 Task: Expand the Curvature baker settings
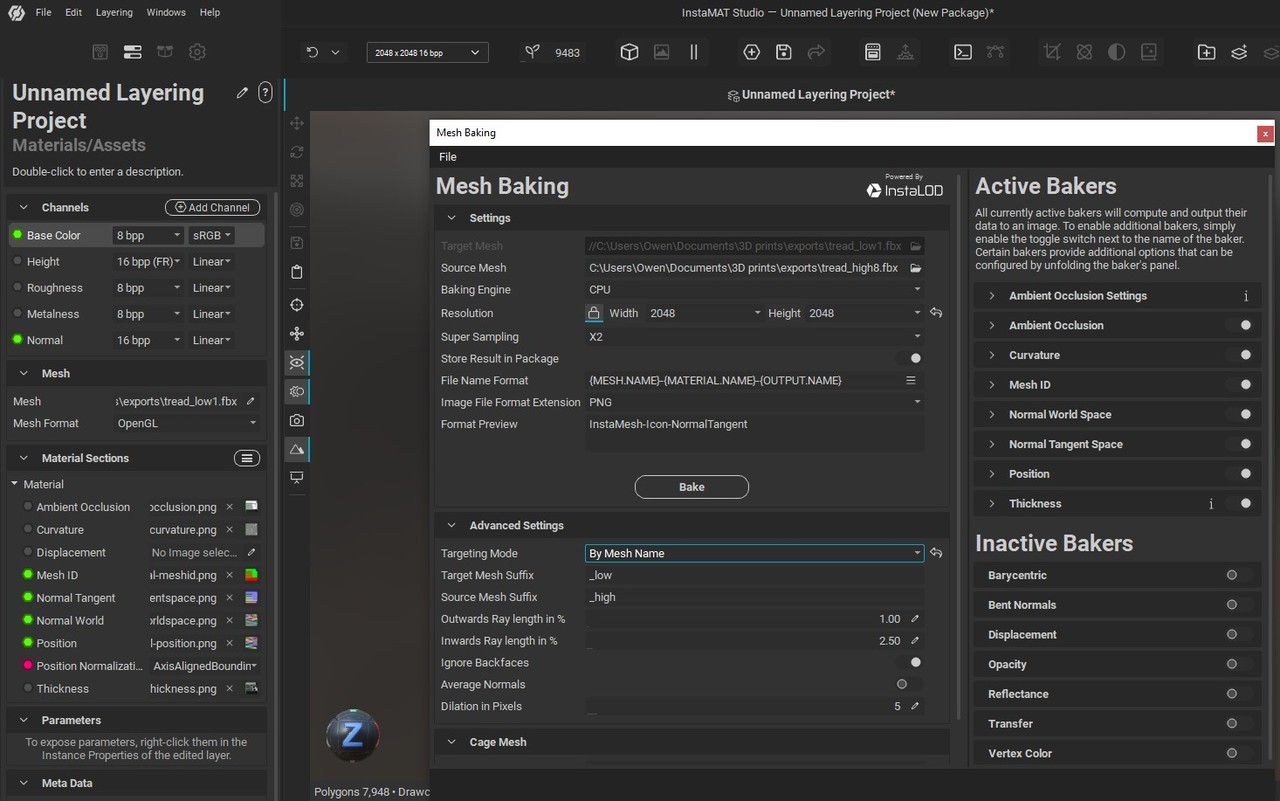[992, 355]
